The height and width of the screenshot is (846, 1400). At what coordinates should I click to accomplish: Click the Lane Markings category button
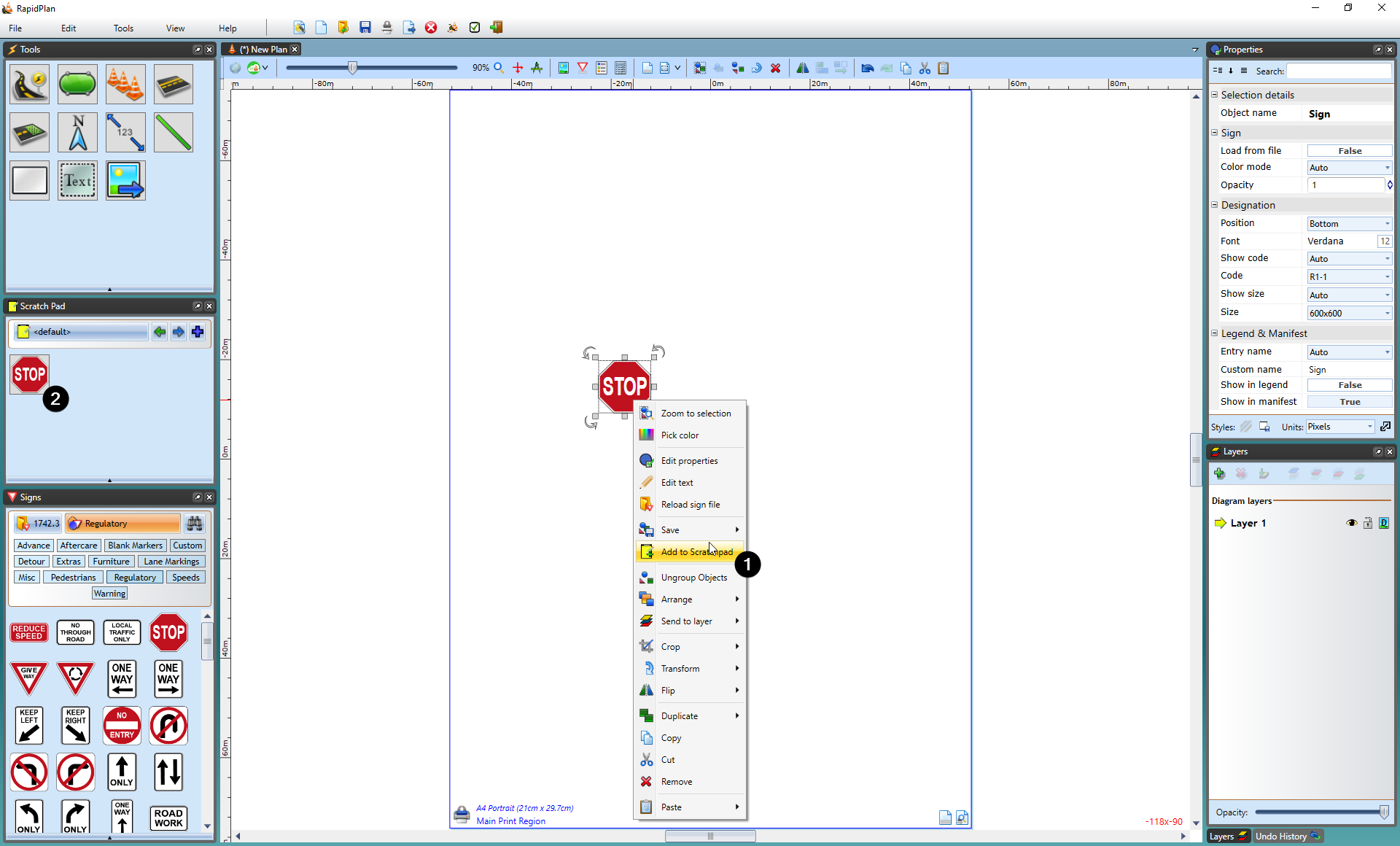click(x=171, y=562)
